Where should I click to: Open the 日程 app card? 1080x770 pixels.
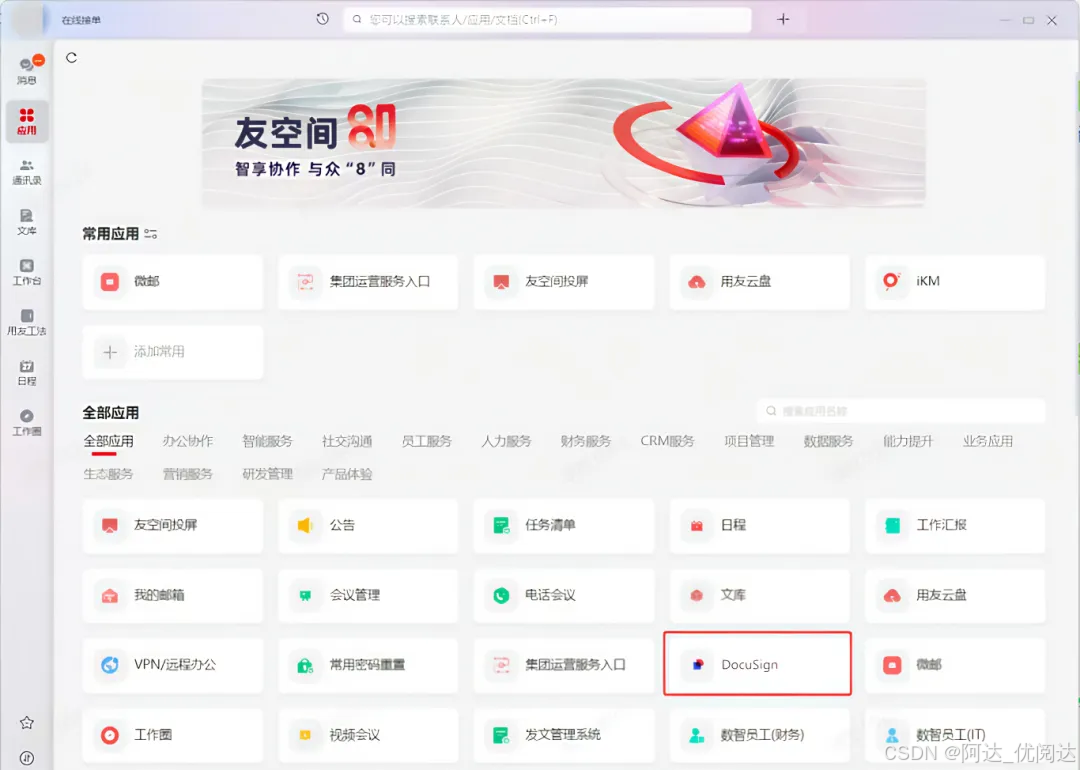coord(760,526)
